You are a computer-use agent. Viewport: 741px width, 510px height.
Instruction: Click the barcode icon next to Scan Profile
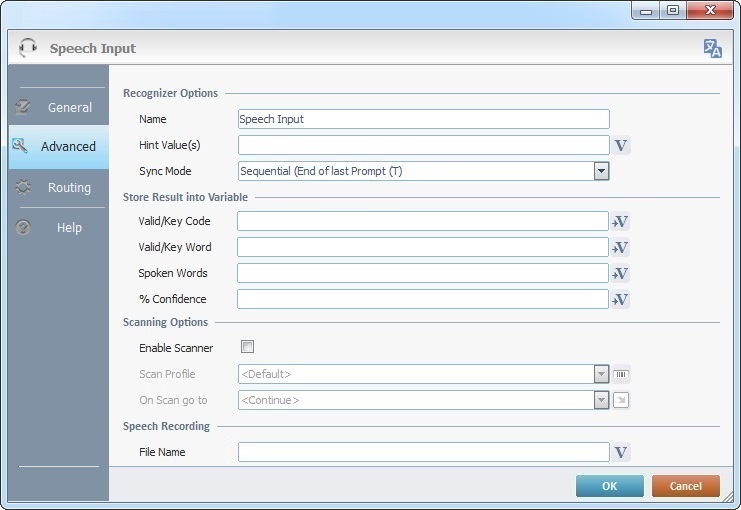coord(621,375)
